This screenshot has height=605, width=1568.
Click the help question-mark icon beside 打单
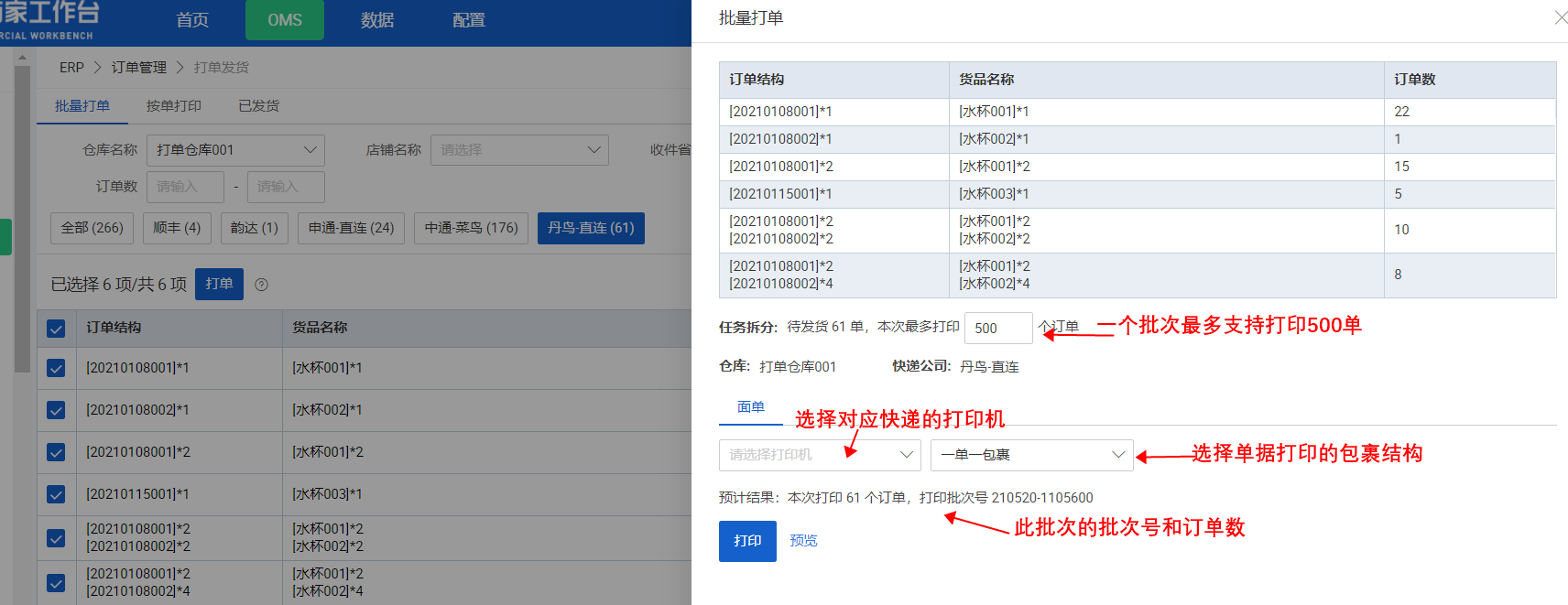click(x=261, y=285)
